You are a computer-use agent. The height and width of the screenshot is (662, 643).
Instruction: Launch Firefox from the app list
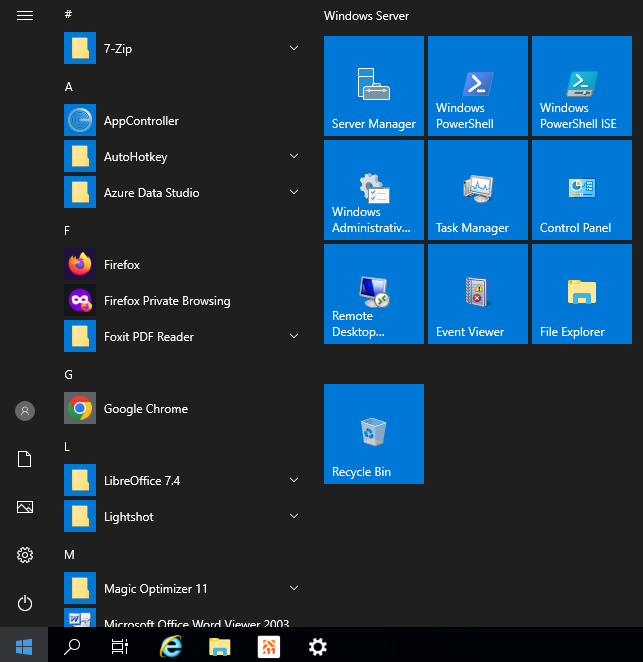tap(182, 264)
